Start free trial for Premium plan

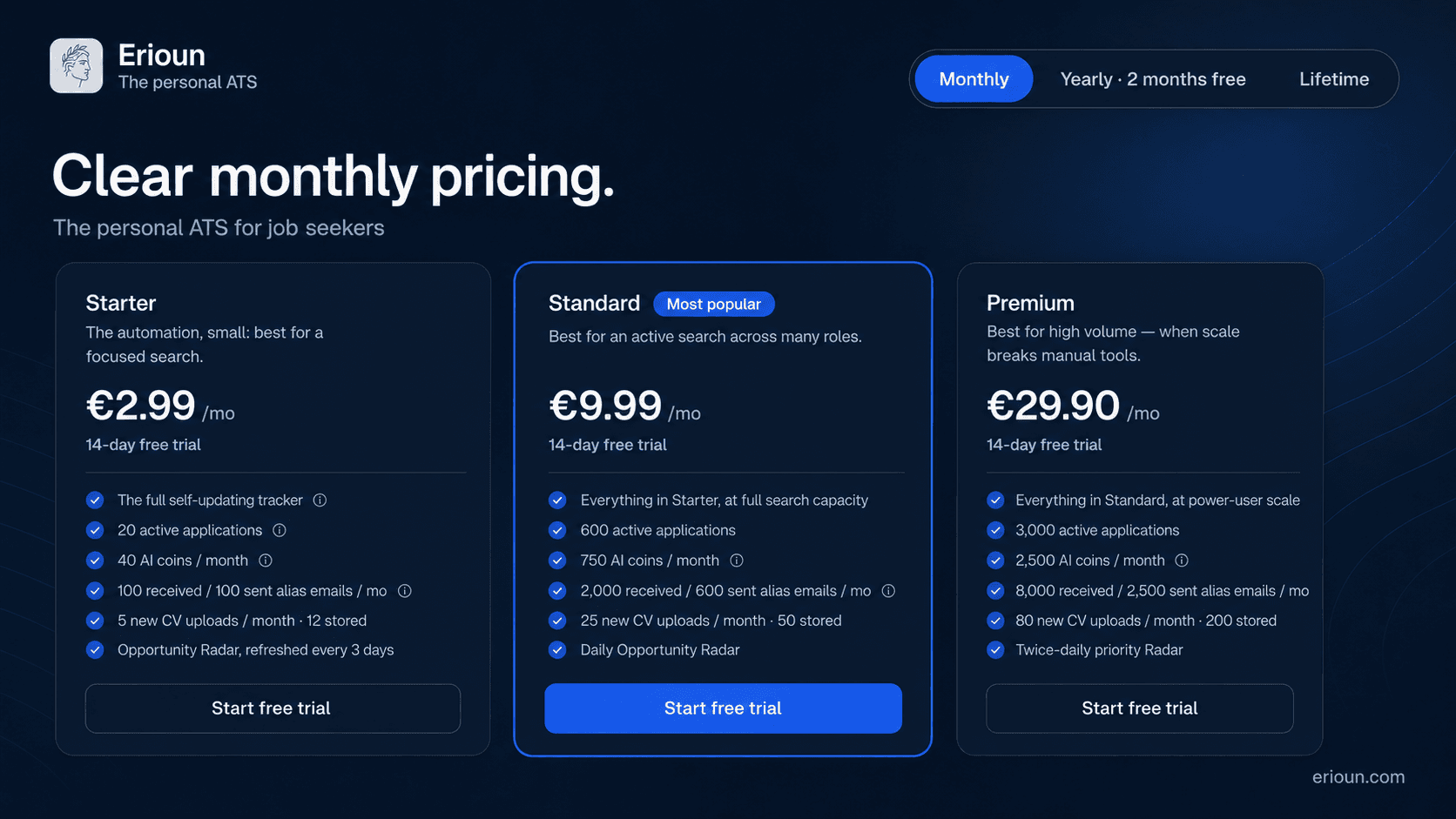(1139, 708)
